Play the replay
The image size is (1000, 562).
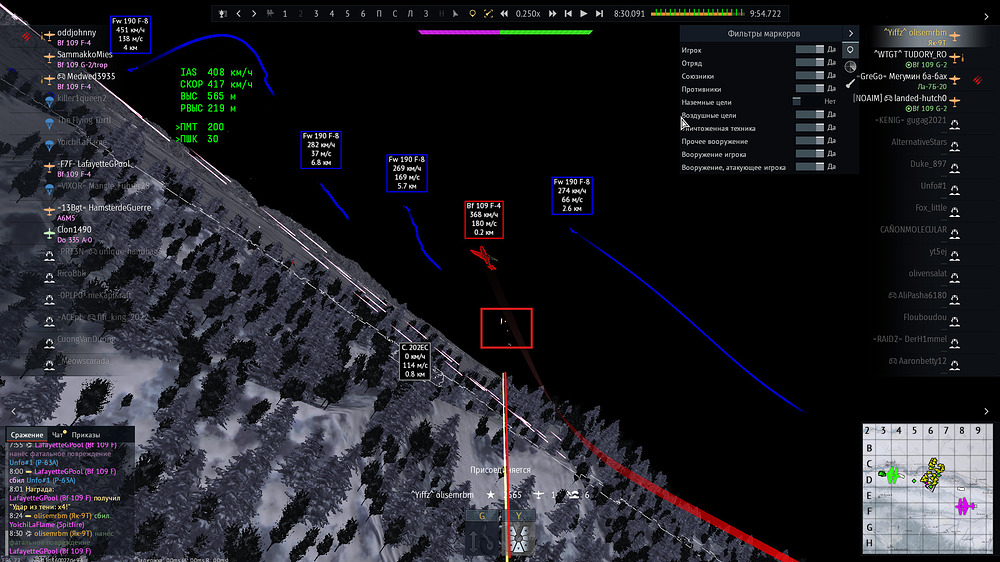click(584, 13)
